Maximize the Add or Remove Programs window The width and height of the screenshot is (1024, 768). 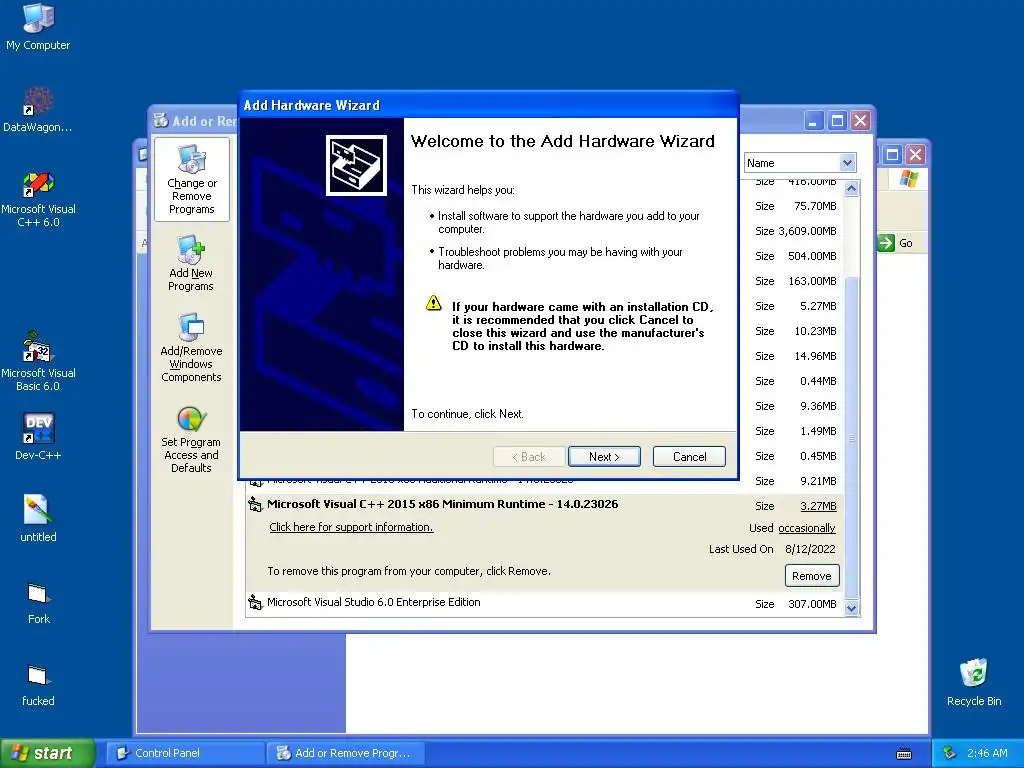[x=837, y=121]
